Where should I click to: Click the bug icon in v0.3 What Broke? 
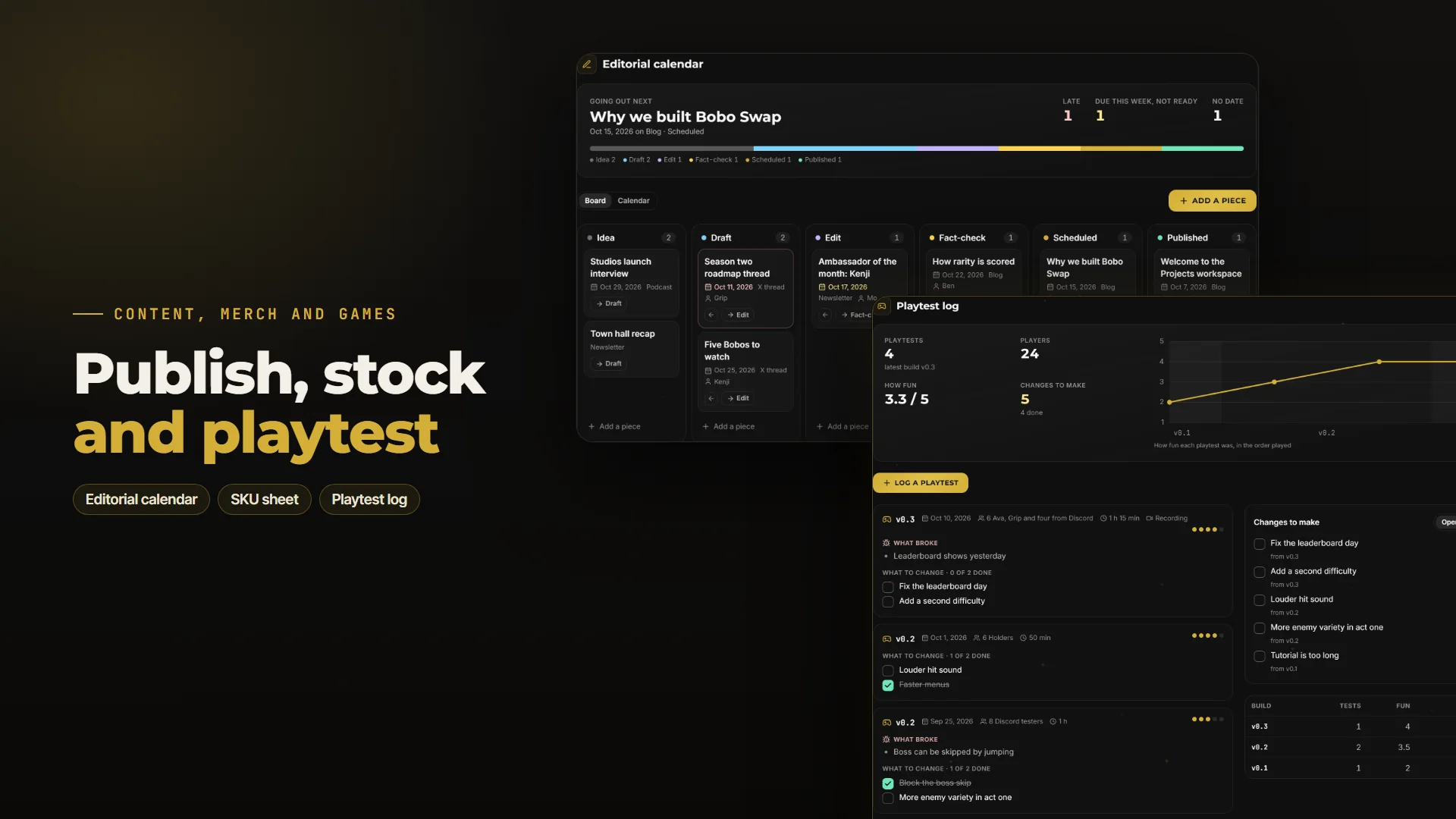click(x=886, y=543)
